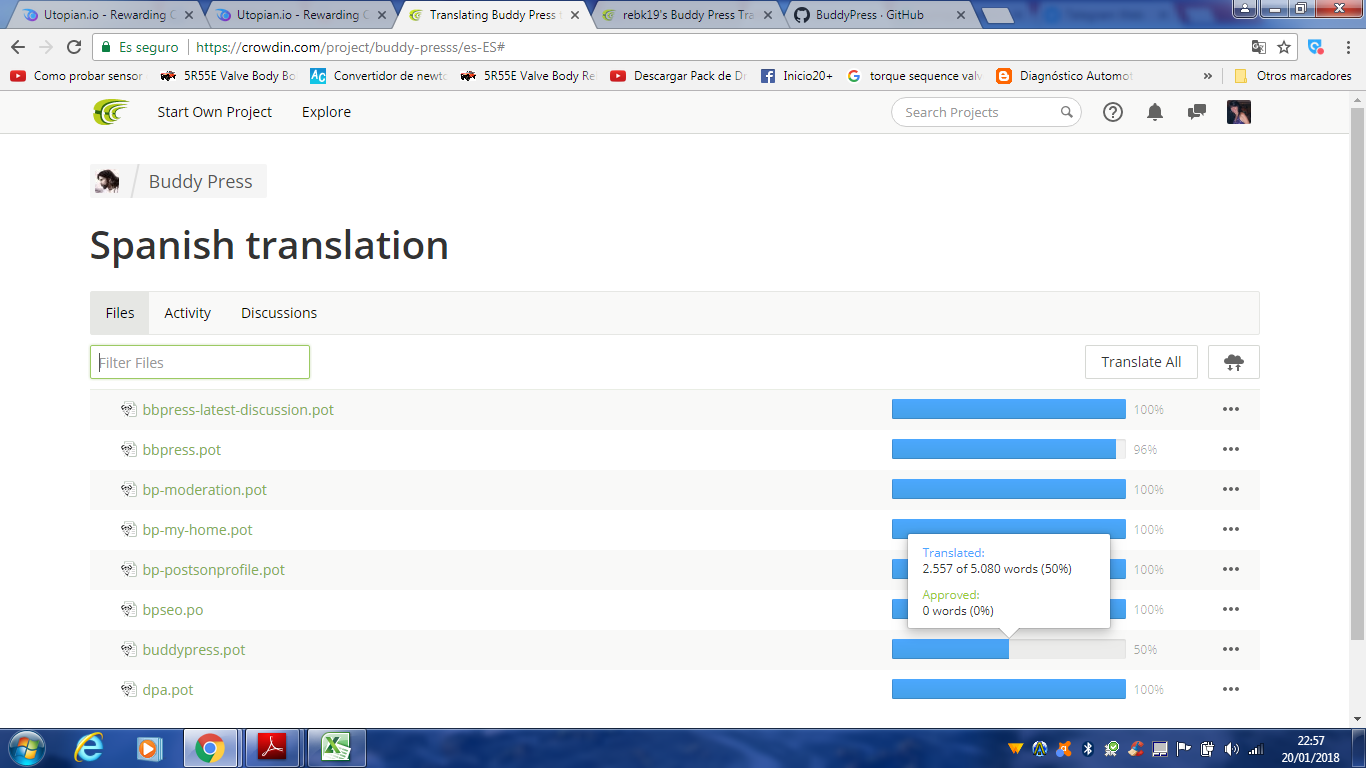Open bp-moderation.pot file link
This screenshot has width=1366, height=768.
pyautogui.click(x=205, y=489)
